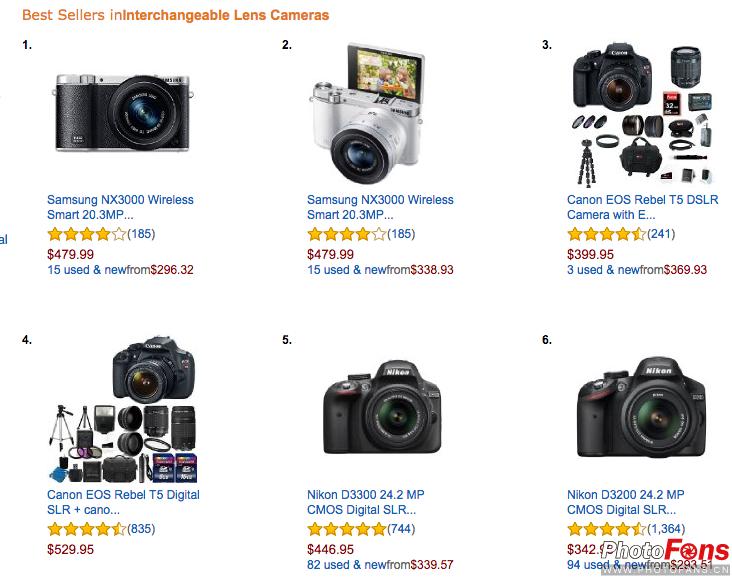This screenshot has width=732, height=578.
Task: Open Interchangeable Lens Cameras category heading
Action: 225,15
